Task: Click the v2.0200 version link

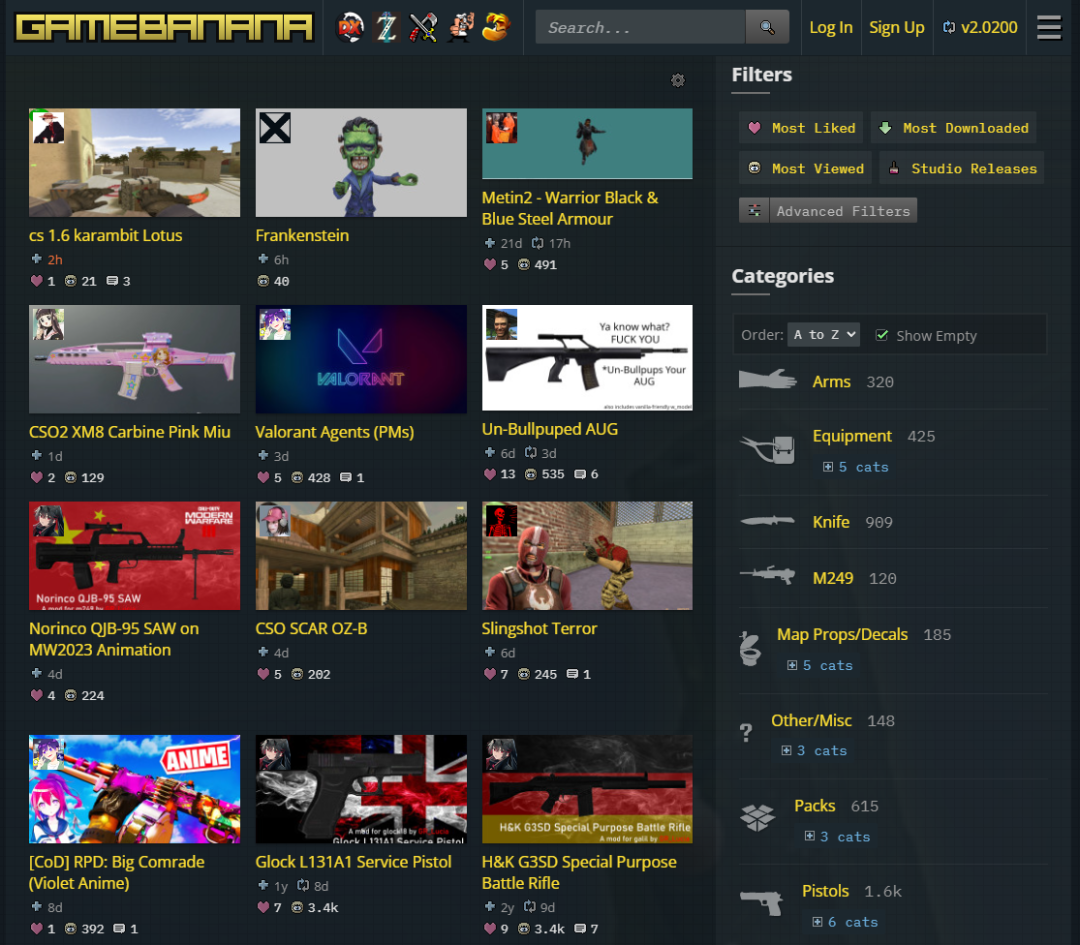Action: click(x=980, y=28)
